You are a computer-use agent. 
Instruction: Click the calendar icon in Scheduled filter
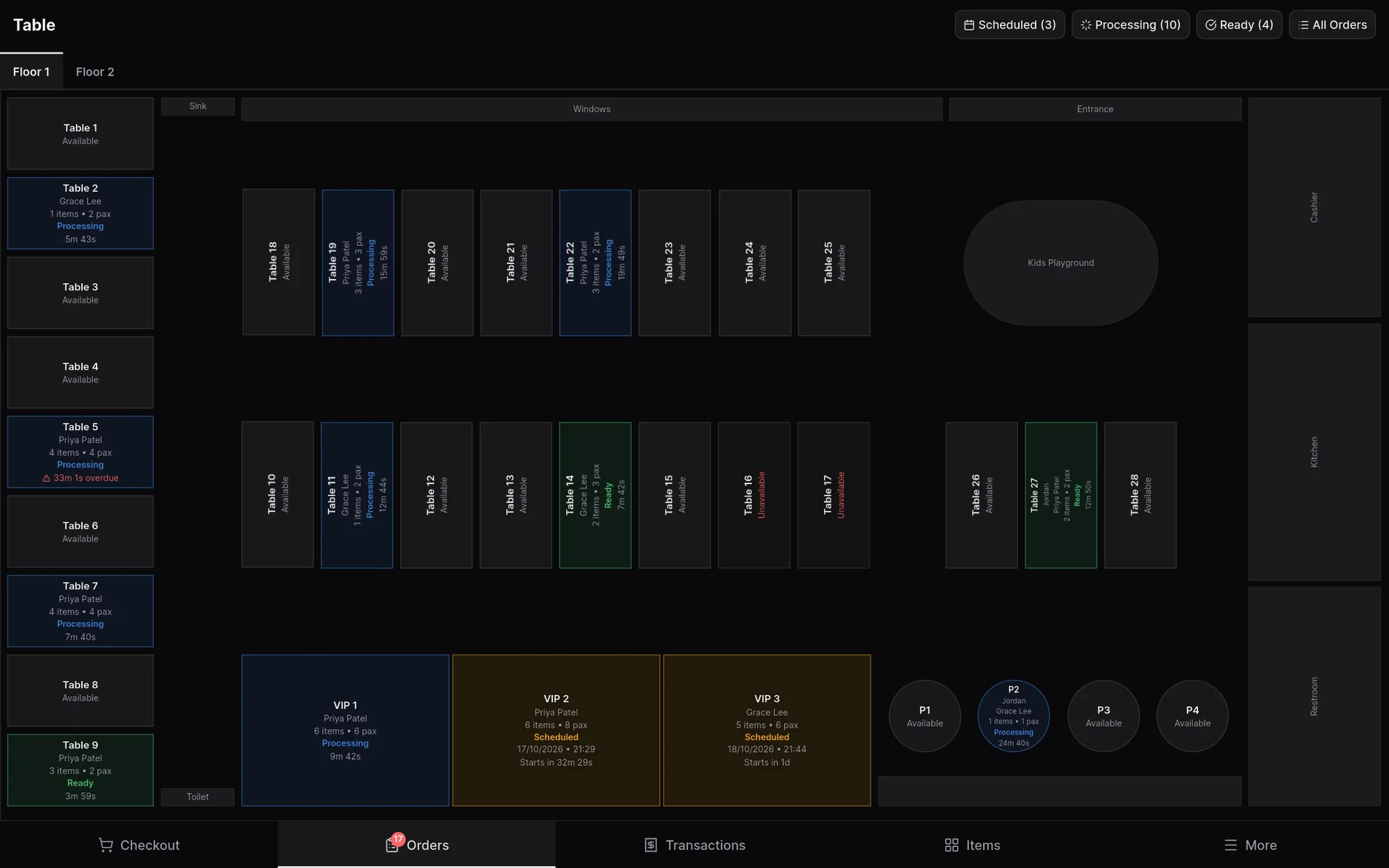coord(969,25)
